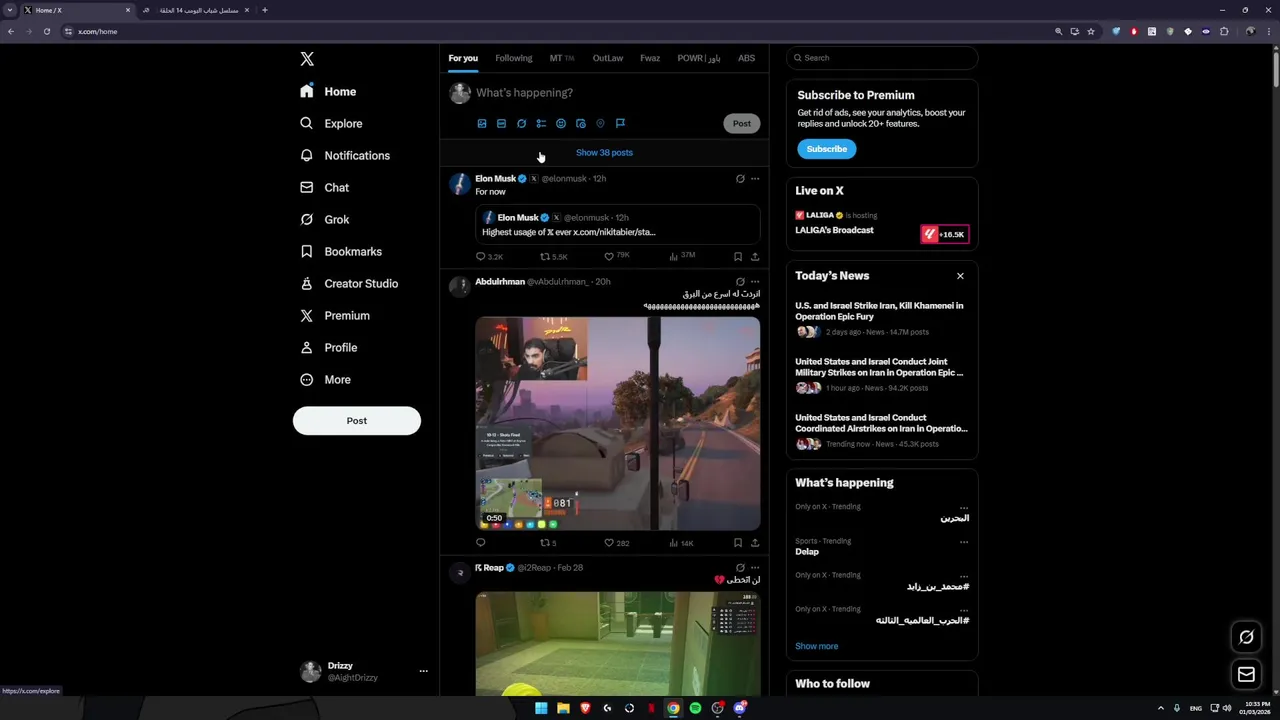Image resolution: width=1280 pixels, height=720 pixels.
Task: Click the location tag icon in composer
Action: tap(600, 124)
